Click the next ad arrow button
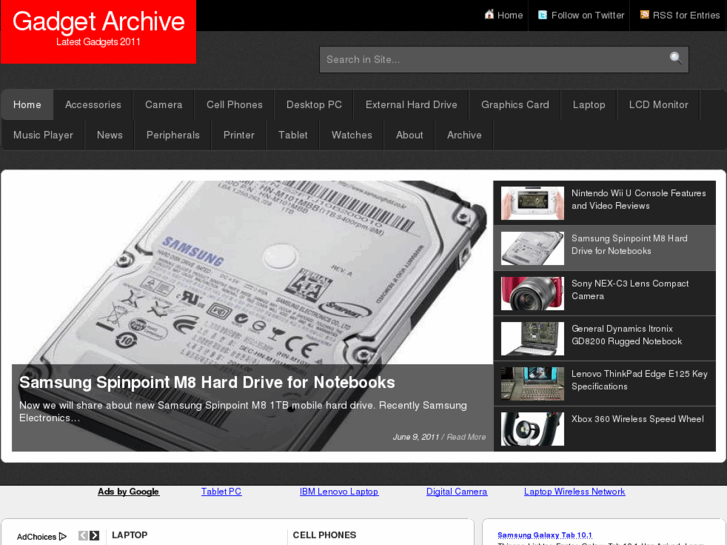 pyautogui.click(x=94, y=535)
